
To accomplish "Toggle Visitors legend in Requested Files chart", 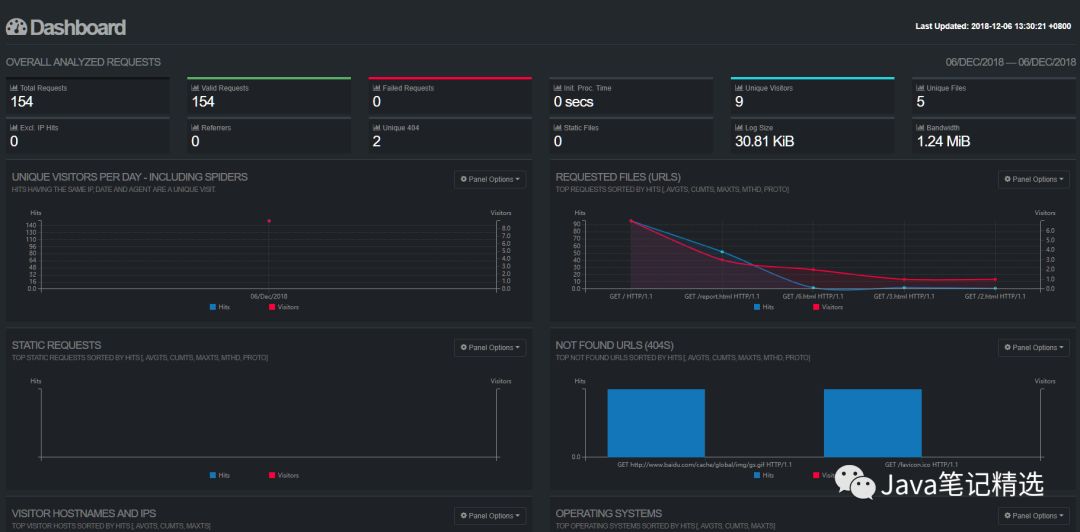I will click(828, 307).
